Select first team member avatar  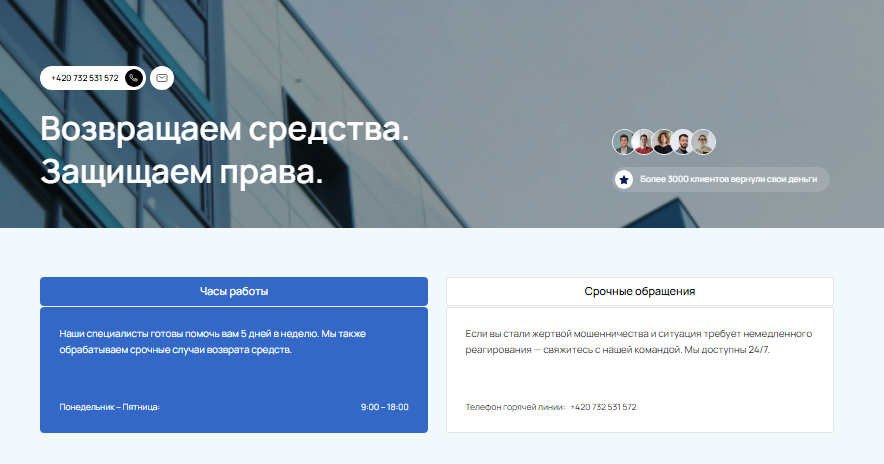[x=624, y=142]
